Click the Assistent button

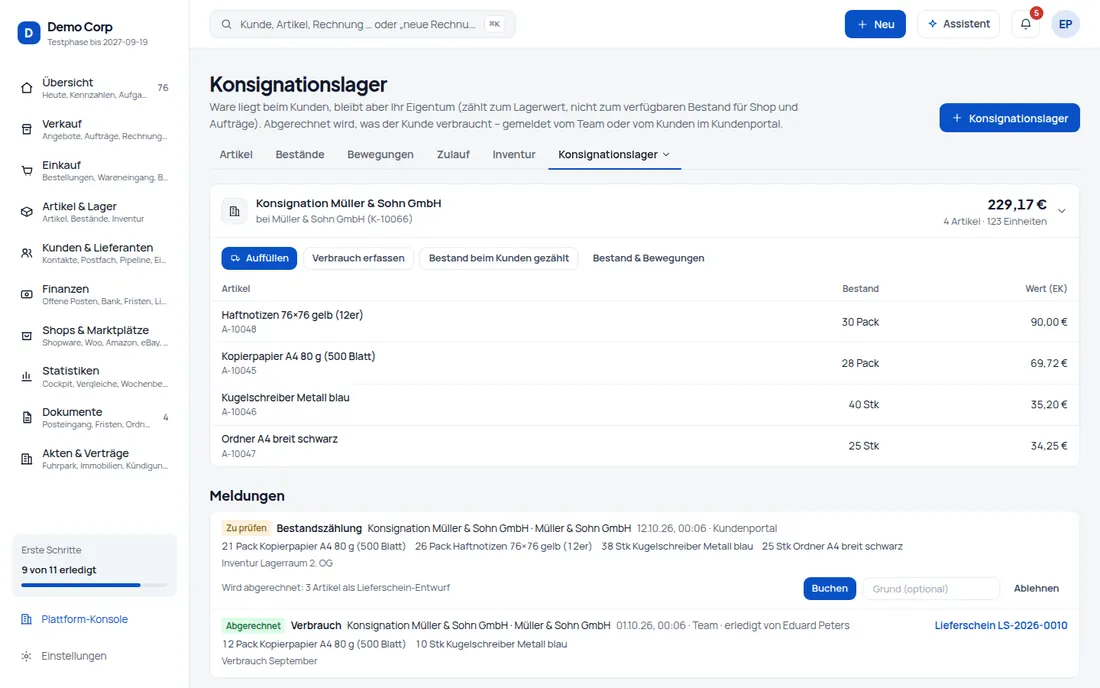[x=958, y=24]
